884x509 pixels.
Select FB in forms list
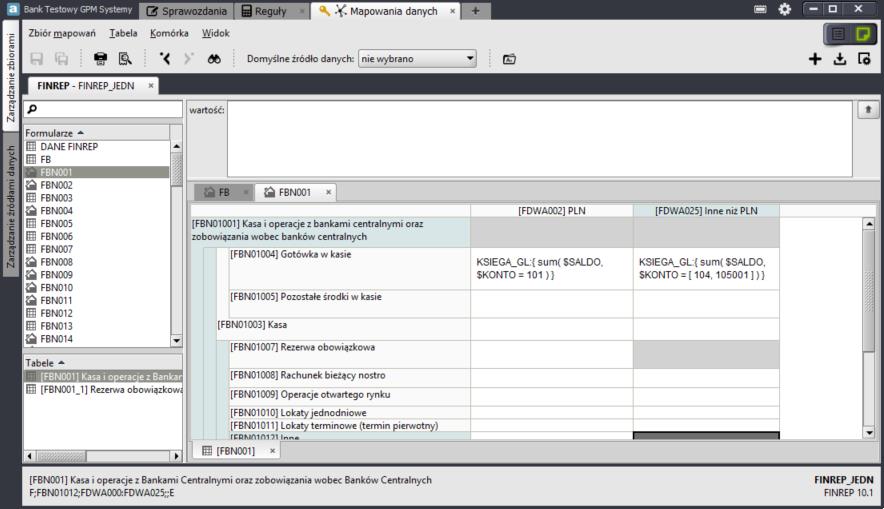click(x=96, y=160)
